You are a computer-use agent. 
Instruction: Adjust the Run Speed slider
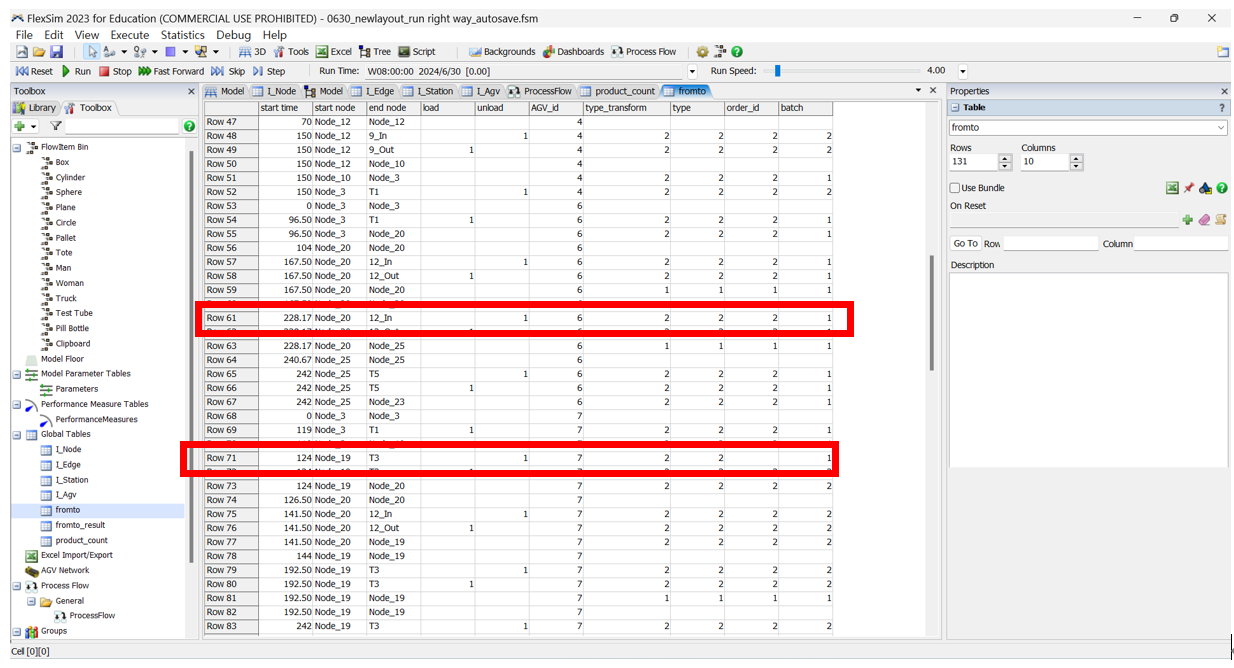coord(777,71)
